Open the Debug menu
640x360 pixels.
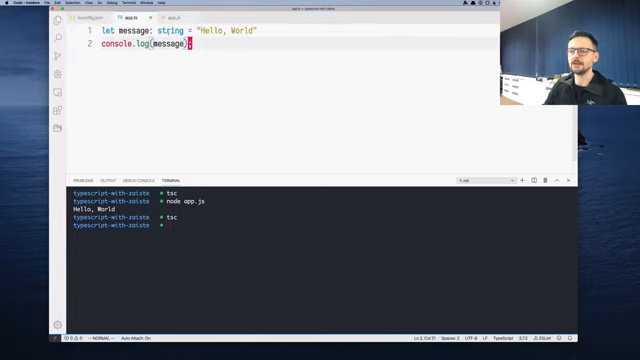[x=112, y=3]
